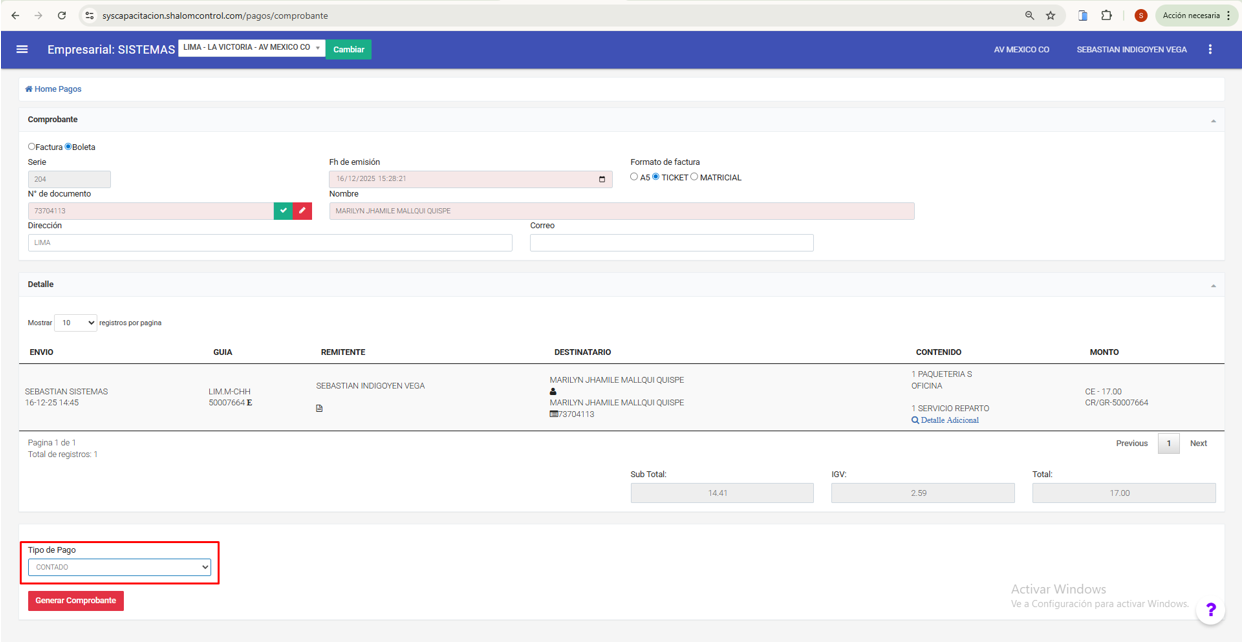Select the Factura radio button
Image resolution: width=1242 pixels, height=644 pixels.
coord(32,147)
